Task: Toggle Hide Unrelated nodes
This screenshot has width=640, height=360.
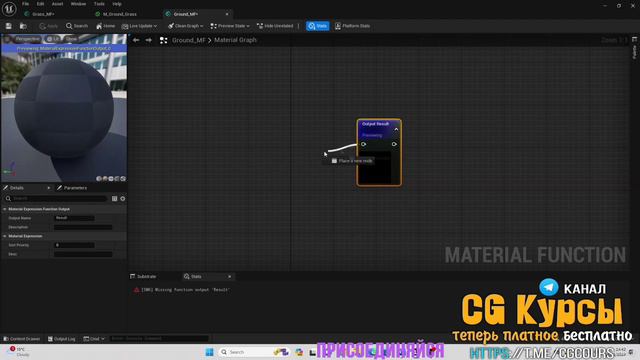Action: [275, 26]
